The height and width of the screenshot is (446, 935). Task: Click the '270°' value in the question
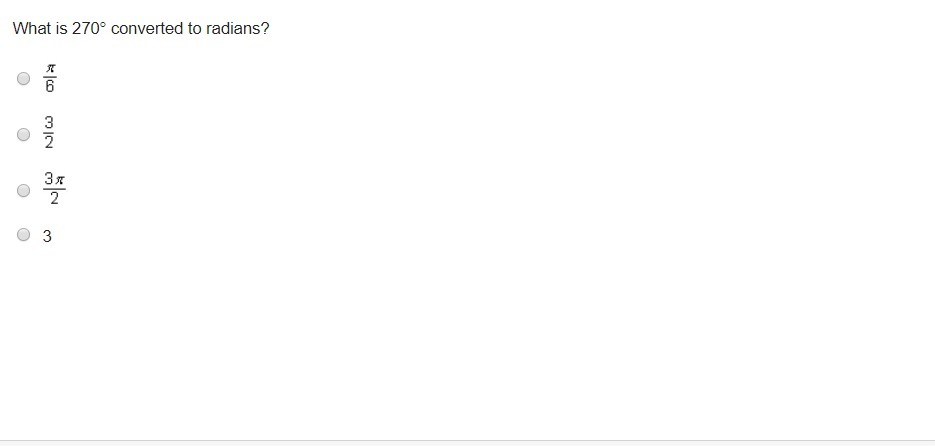(89, 29)
